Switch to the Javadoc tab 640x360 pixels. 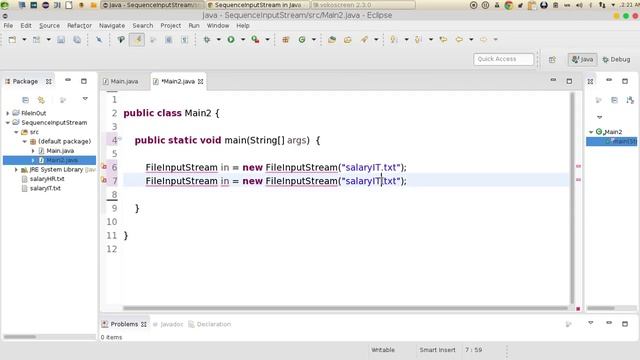[168, 324]
